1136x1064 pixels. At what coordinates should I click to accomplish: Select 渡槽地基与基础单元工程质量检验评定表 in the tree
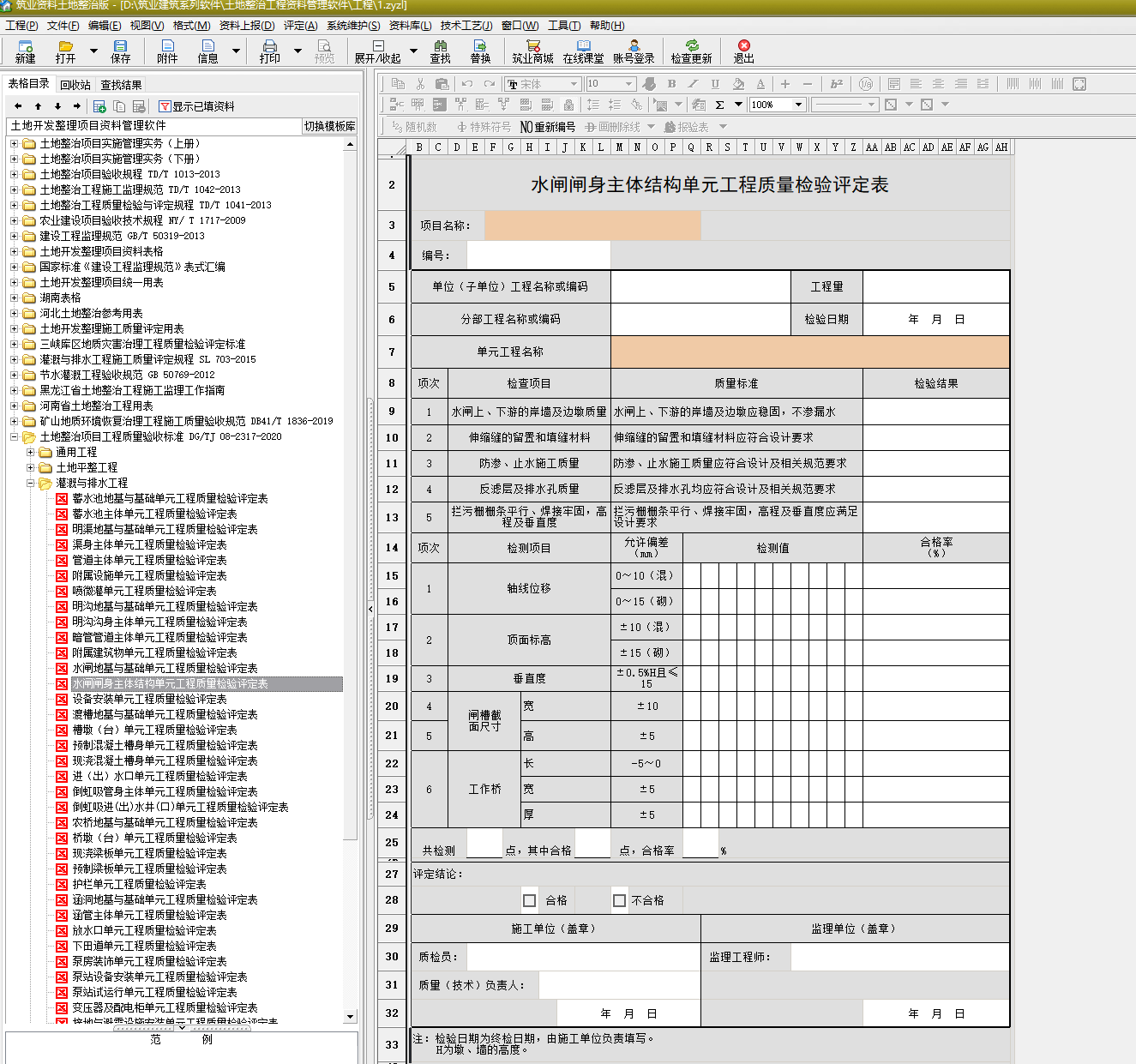[165, 714]
